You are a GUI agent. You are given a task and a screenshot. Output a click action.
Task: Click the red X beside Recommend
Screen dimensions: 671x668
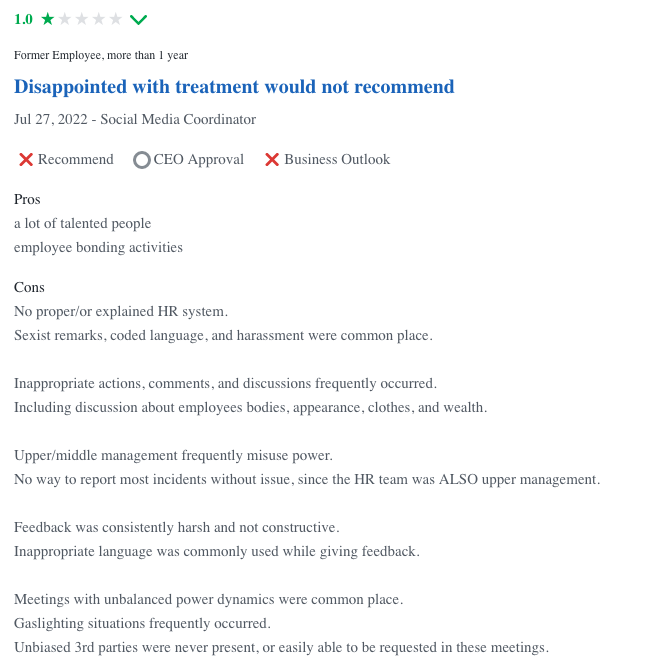(x=26, y=160)
